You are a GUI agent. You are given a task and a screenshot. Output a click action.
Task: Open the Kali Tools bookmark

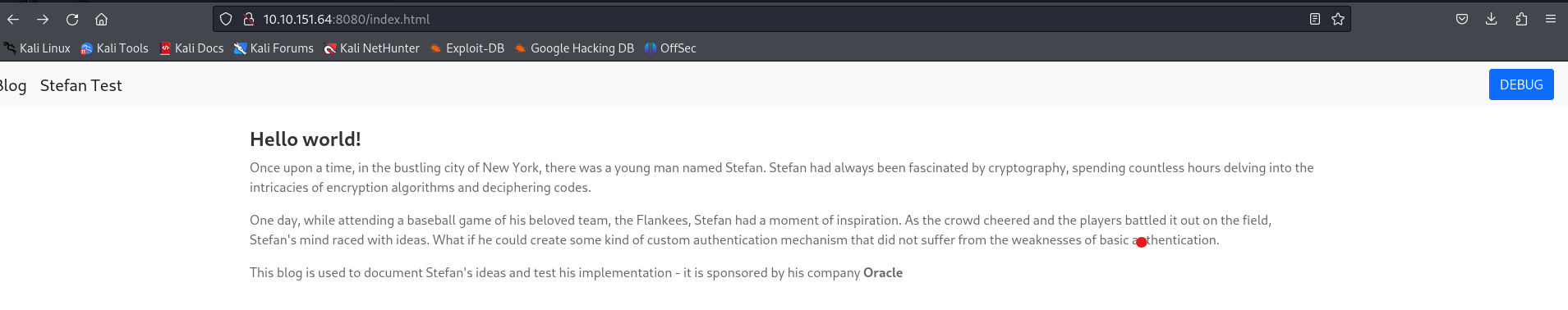click(114, 48)
